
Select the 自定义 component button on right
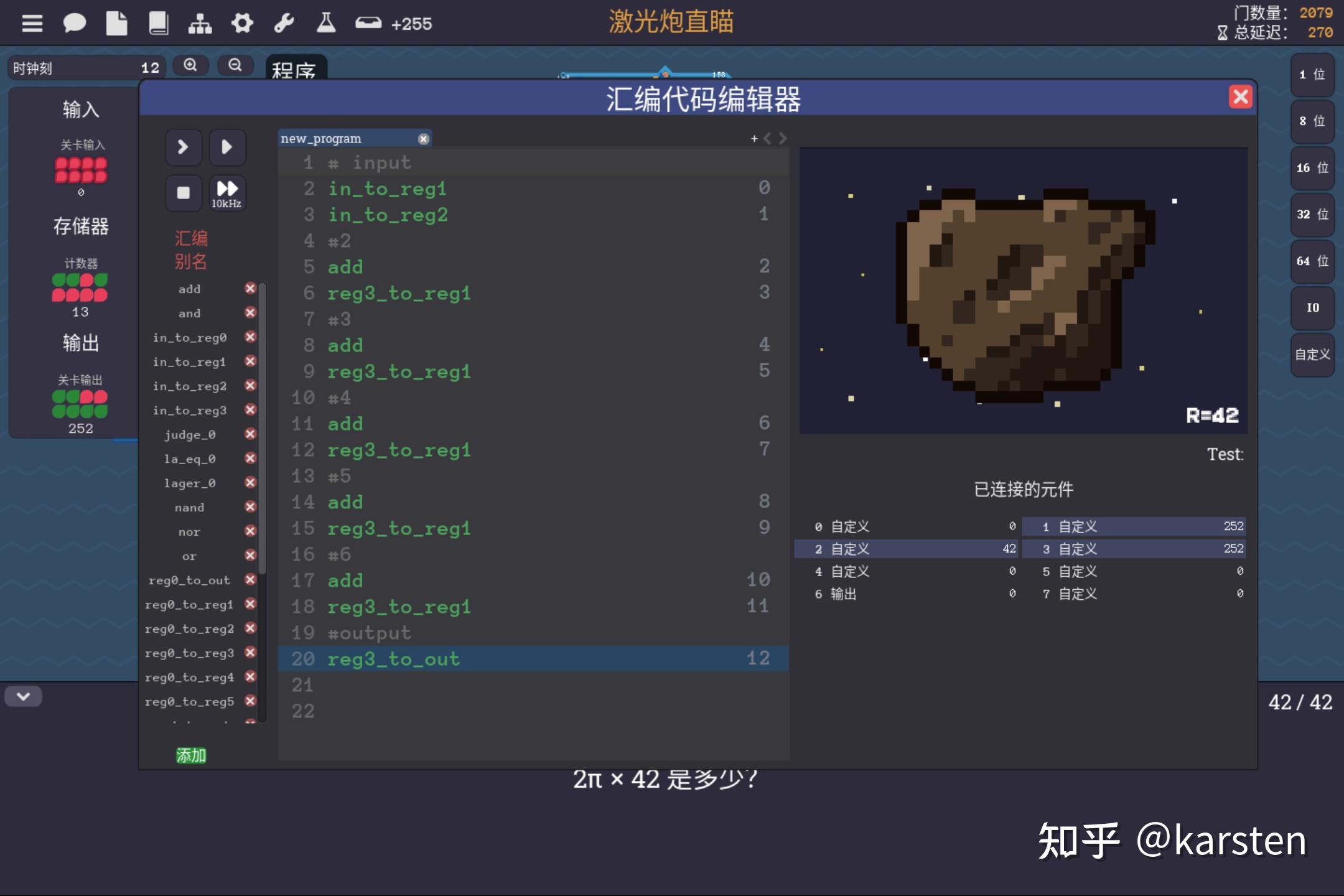(1312, 355)
